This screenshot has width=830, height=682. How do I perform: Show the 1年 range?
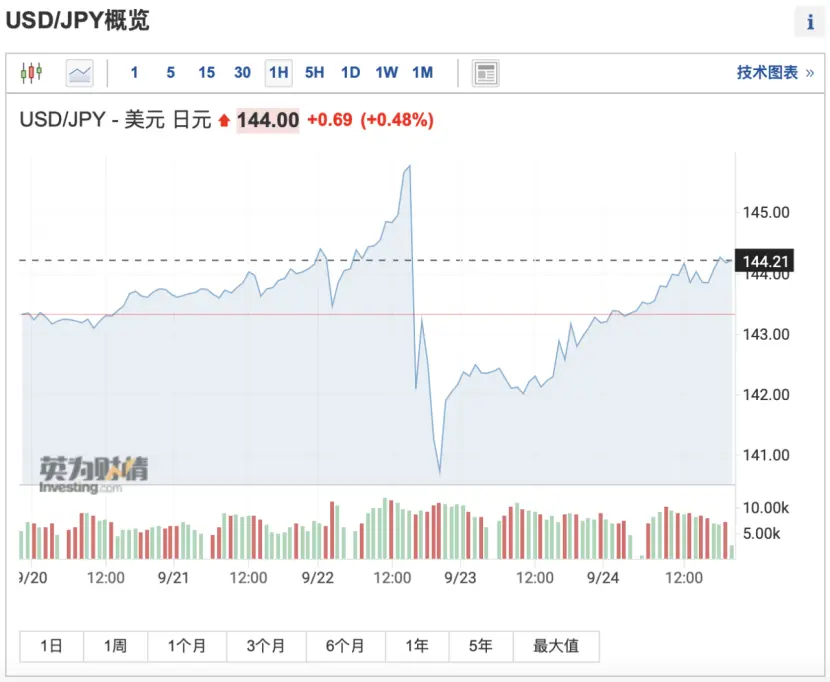(417, 646)
